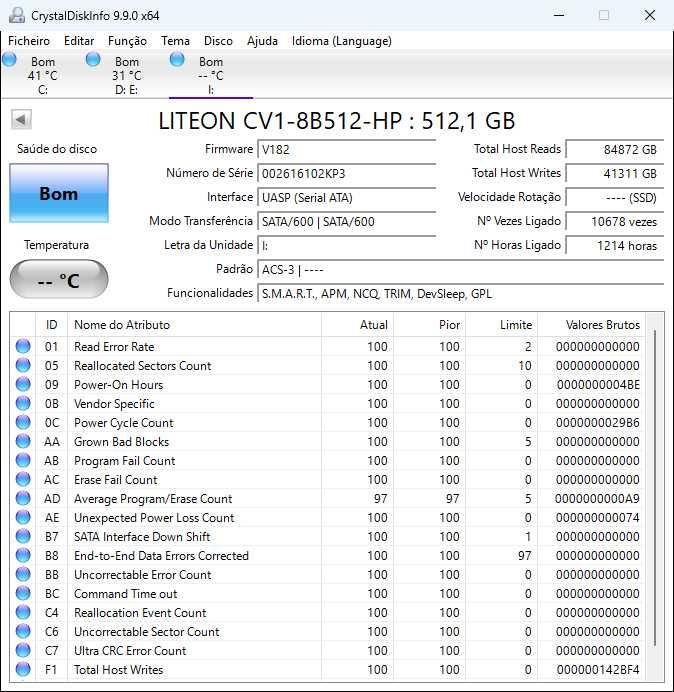The image size is (674, 692).
Task: Click the Funcionalidades field
Action: coord(460,293)
